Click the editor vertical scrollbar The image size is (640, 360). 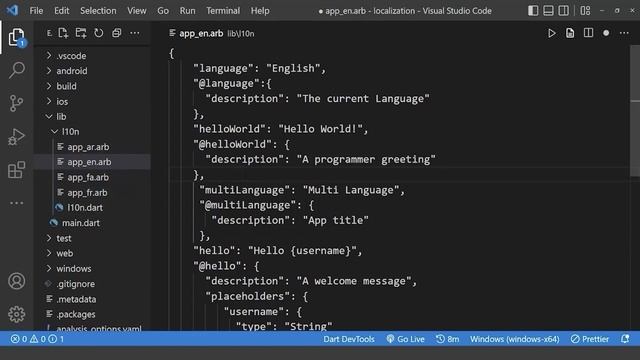635,110
